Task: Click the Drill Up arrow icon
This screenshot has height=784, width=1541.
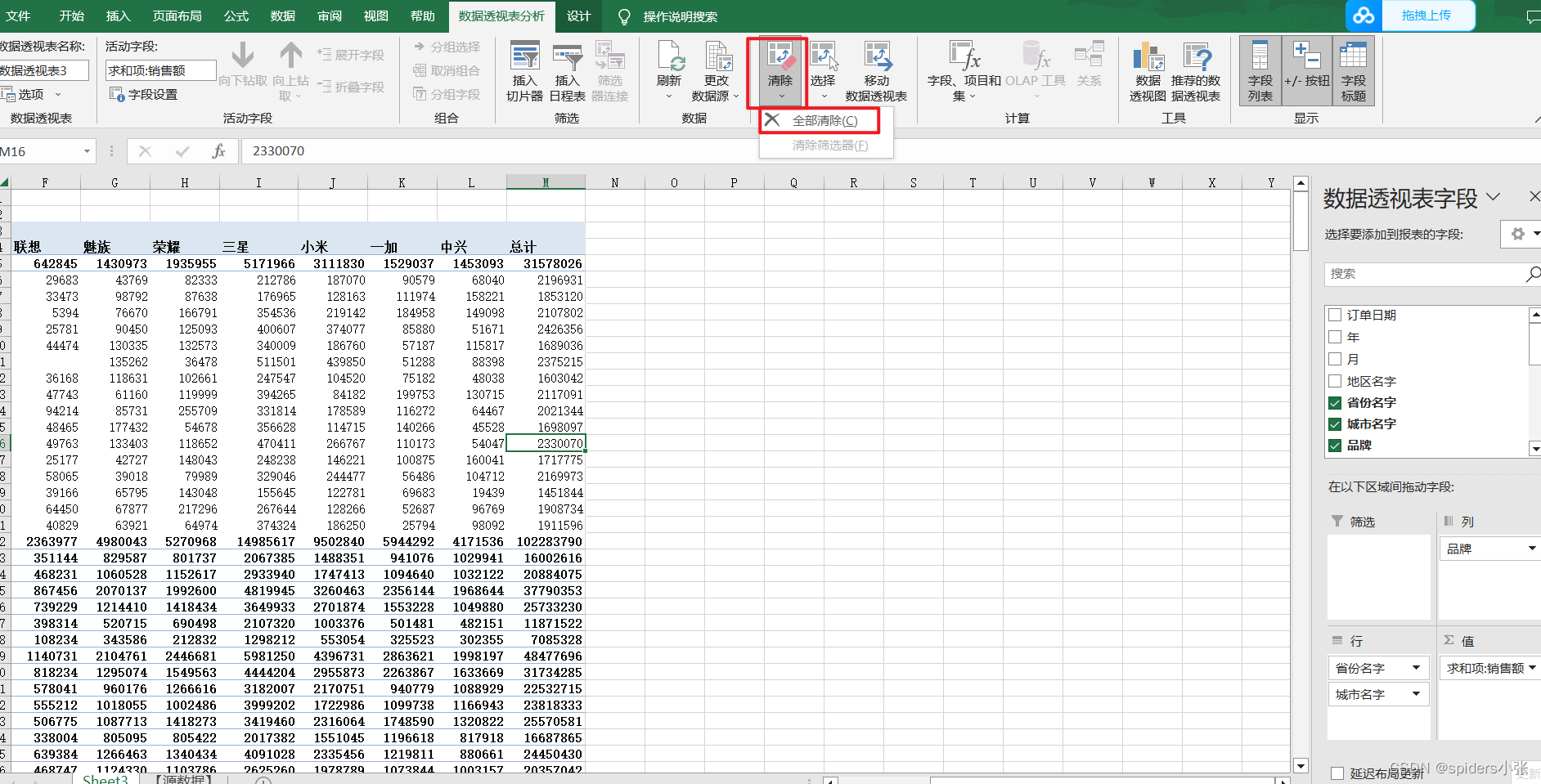Action: [290, 56]
